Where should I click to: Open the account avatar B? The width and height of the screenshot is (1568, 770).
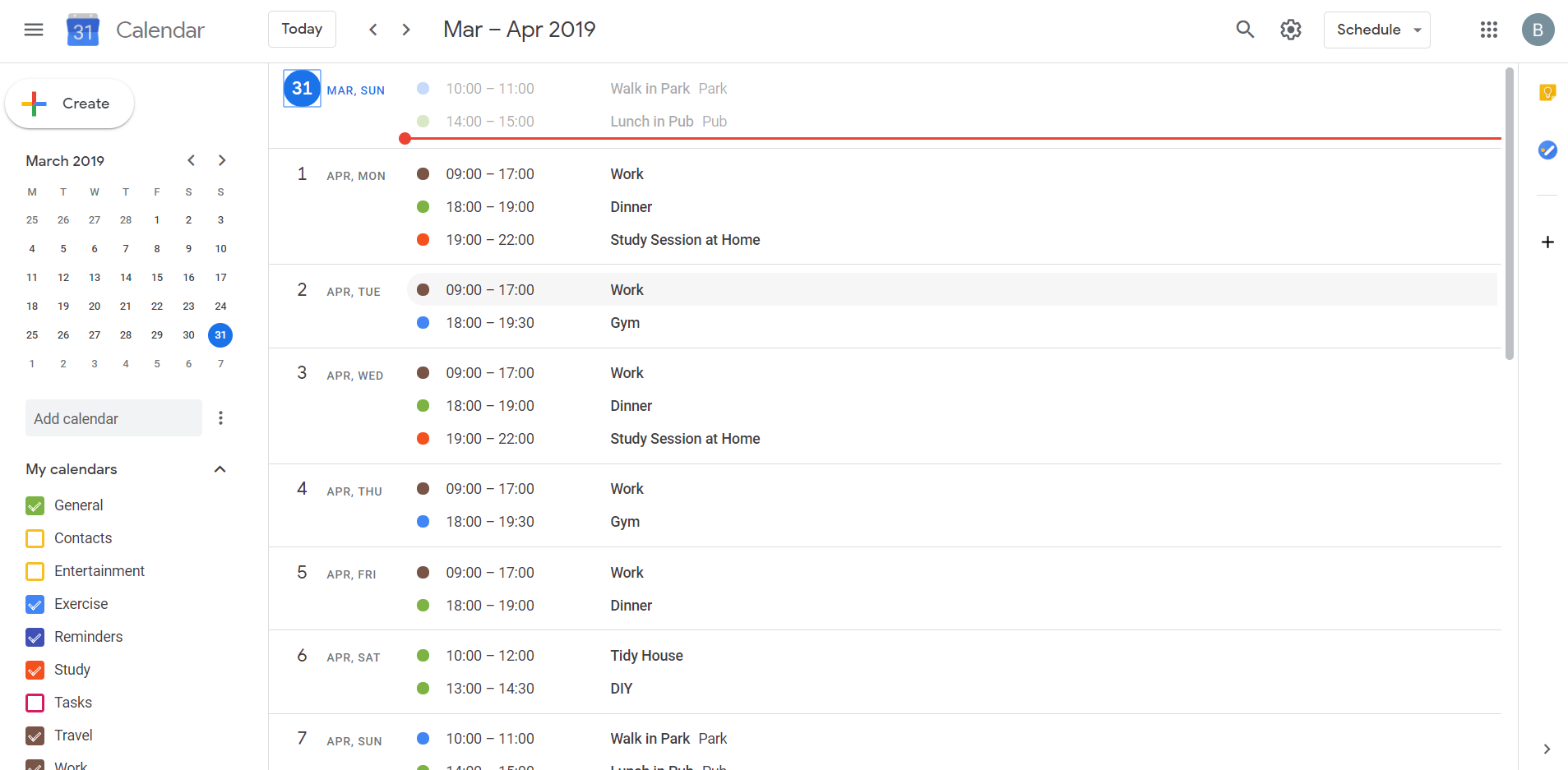pos(1538,30)
